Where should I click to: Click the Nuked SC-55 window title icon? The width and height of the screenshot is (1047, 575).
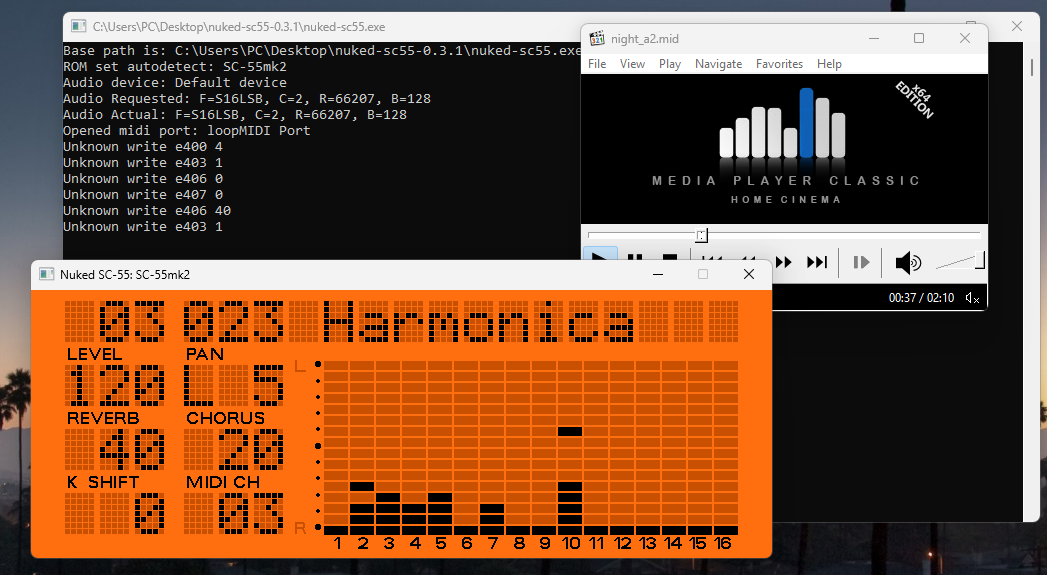click(x=46, y=274)
